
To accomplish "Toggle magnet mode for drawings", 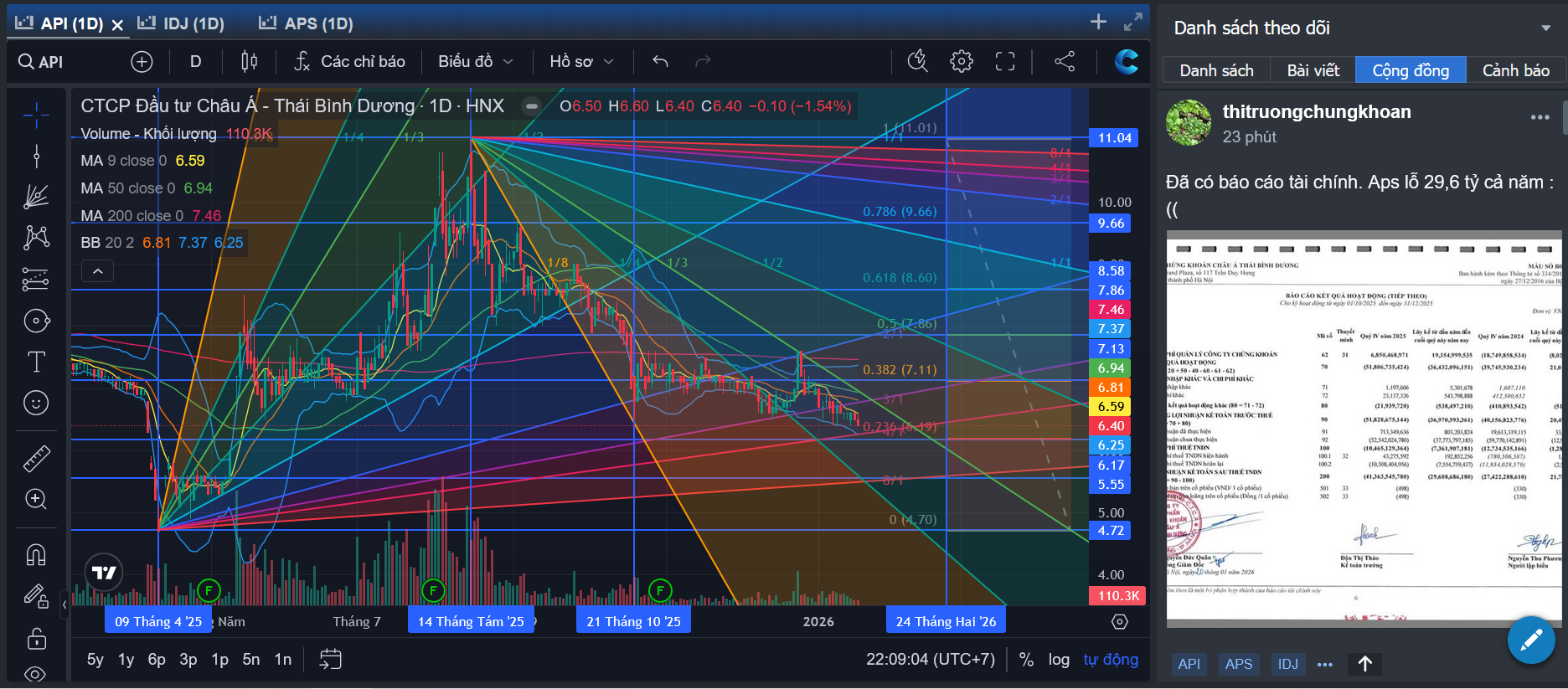I will [x=36, y=554].
